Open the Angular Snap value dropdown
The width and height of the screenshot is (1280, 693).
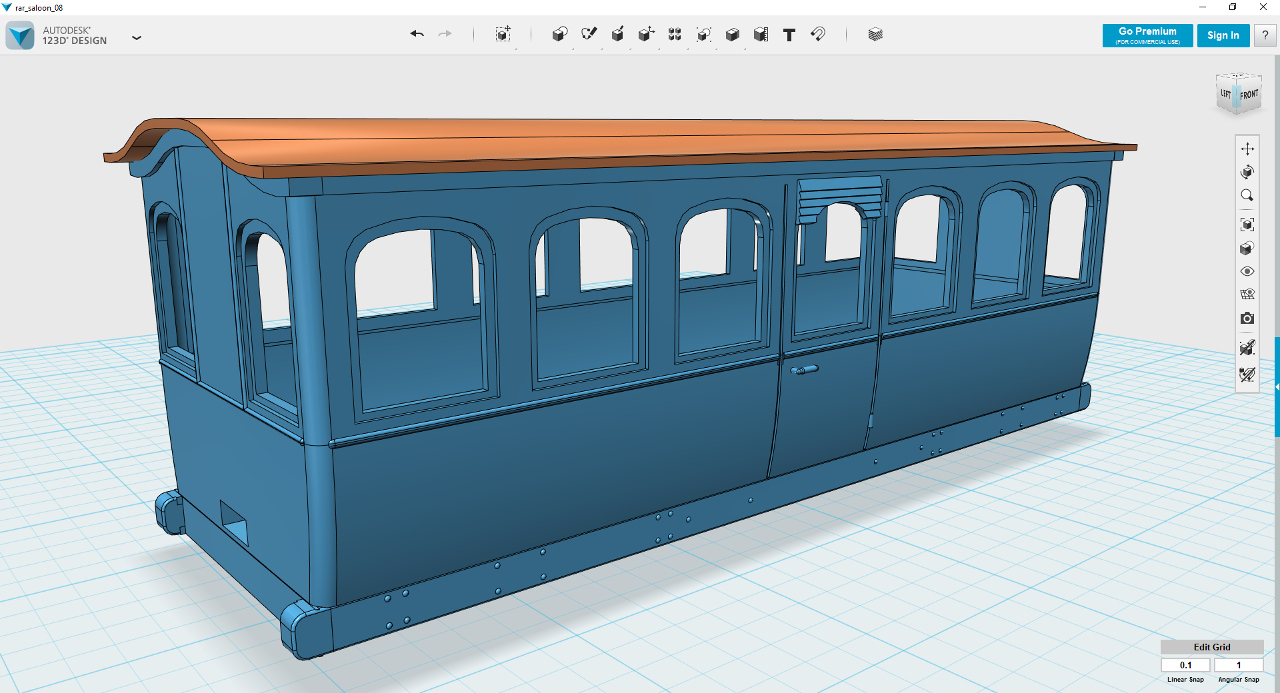point(1238,665)
